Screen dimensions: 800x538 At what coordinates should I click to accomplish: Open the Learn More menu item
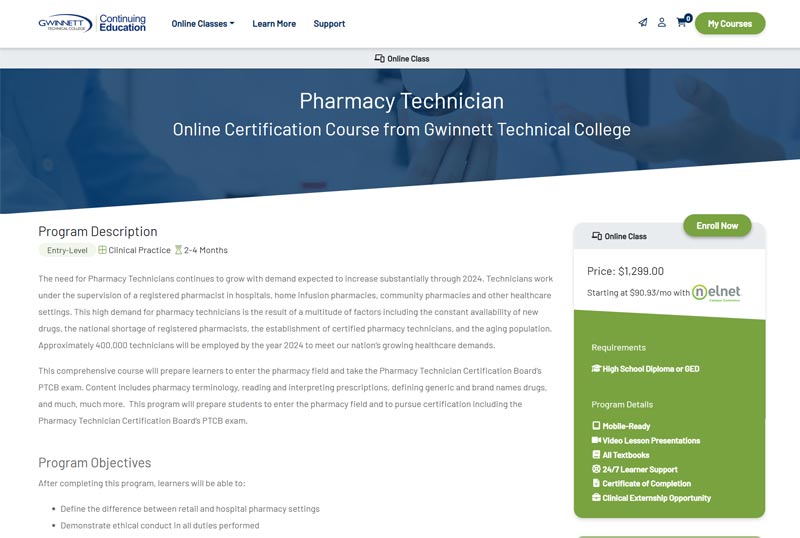pos(274,24)
